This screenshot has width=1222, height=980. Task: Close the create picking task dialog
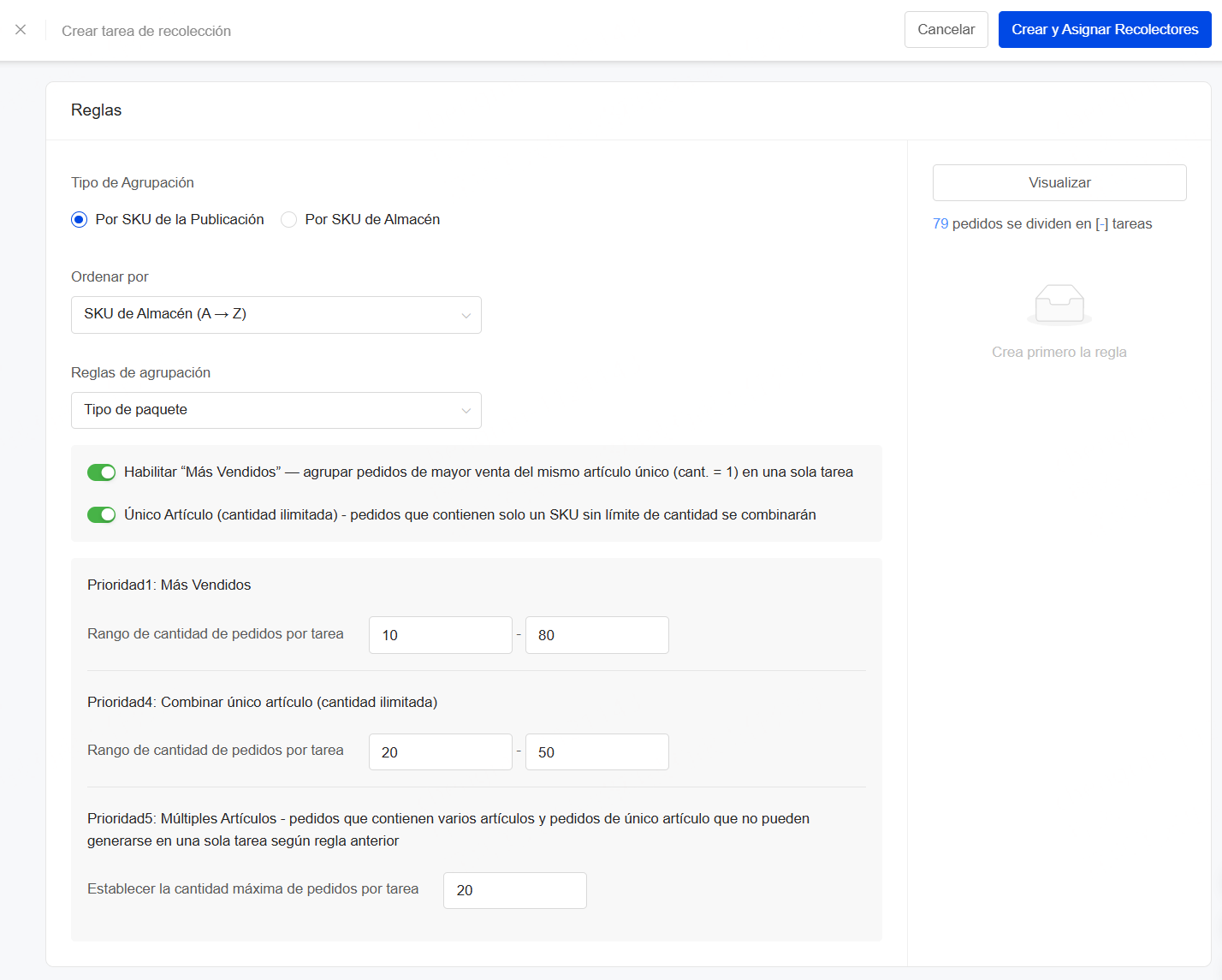[21, 30]
